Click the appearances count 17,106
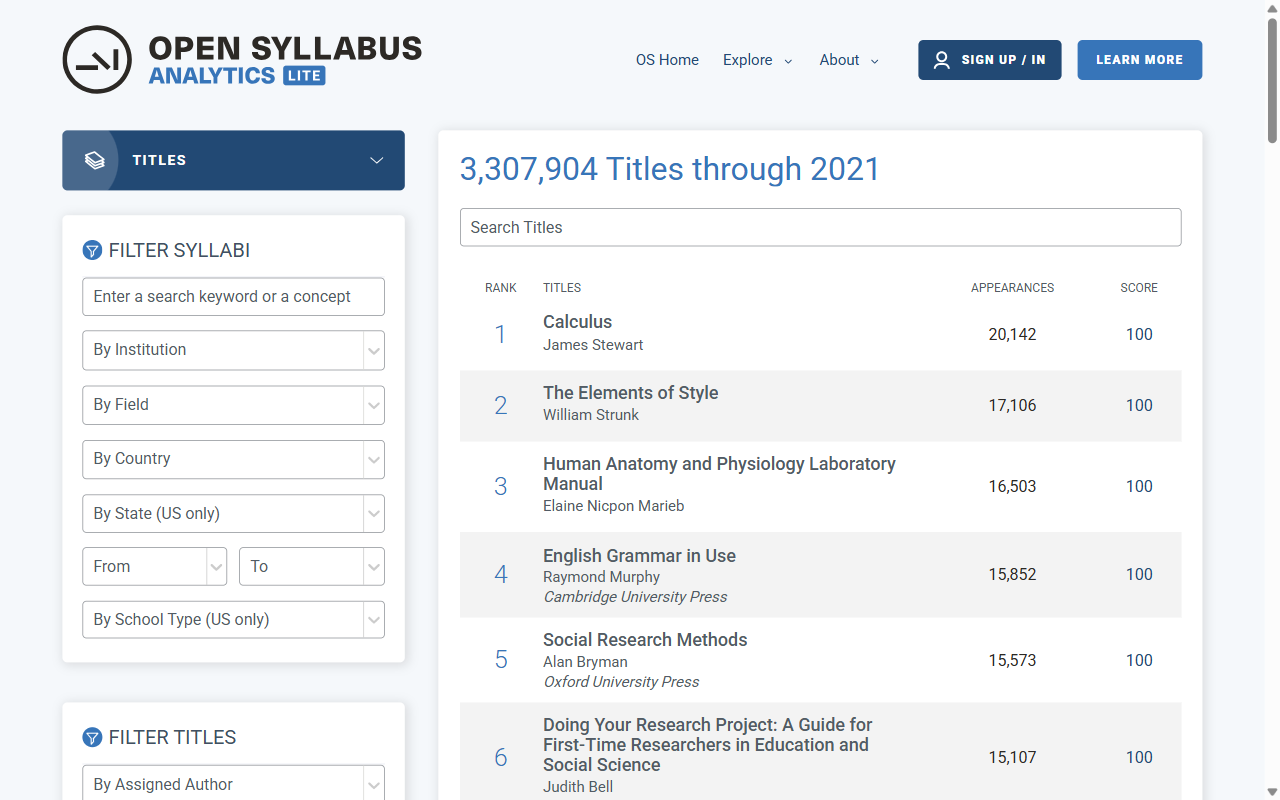The image size is (1280, 800). coord(1012,406)
